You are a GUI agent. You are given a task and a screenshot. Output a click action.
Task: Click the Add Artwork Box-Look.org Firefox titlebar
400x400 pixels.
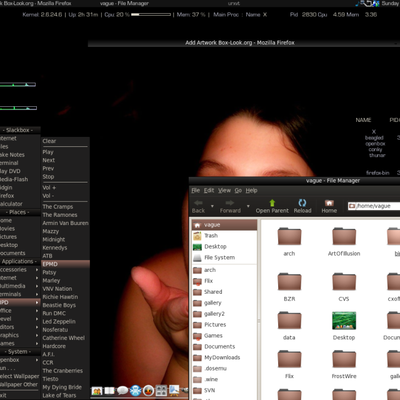coord(244,43)
